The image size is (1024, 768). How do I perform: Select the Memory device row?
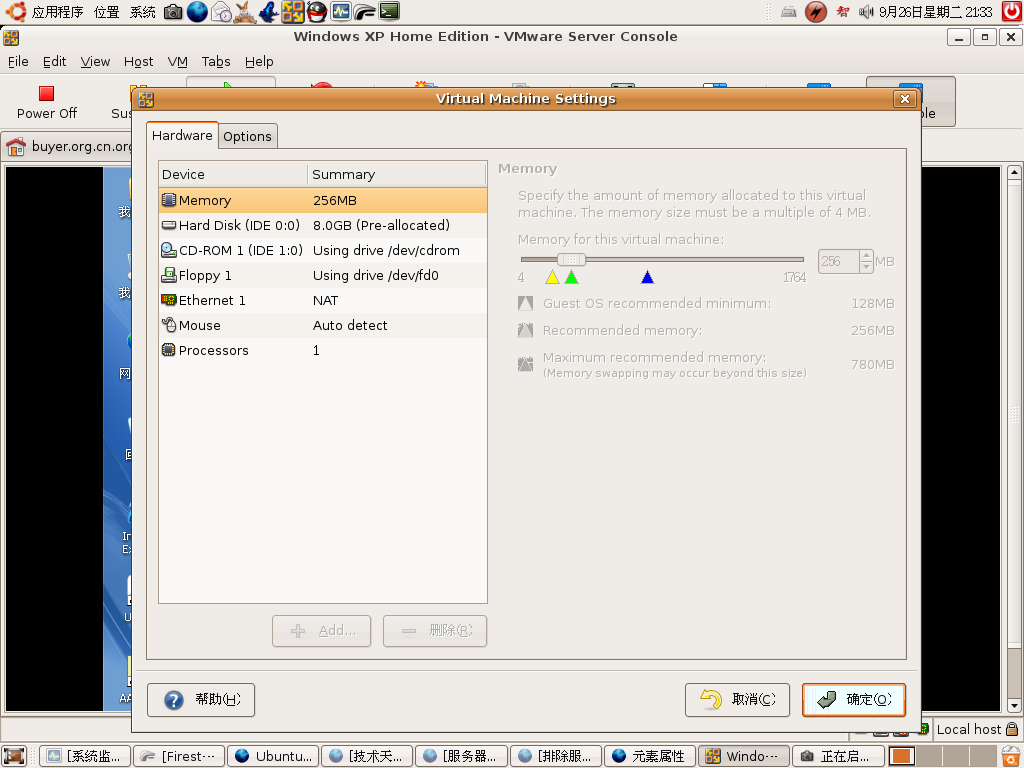point(323,200)
